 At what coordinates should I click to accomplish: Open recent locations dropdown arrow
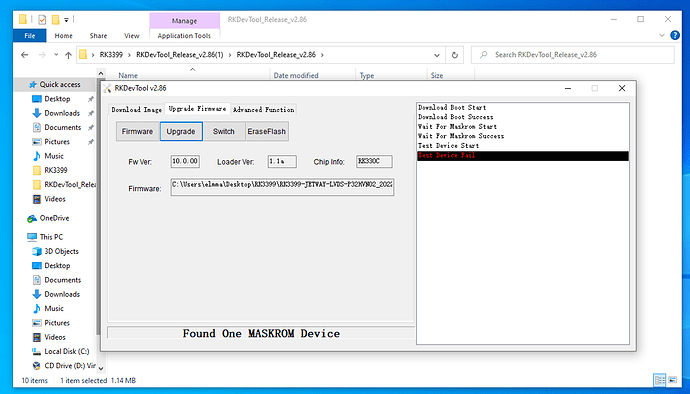56,55
